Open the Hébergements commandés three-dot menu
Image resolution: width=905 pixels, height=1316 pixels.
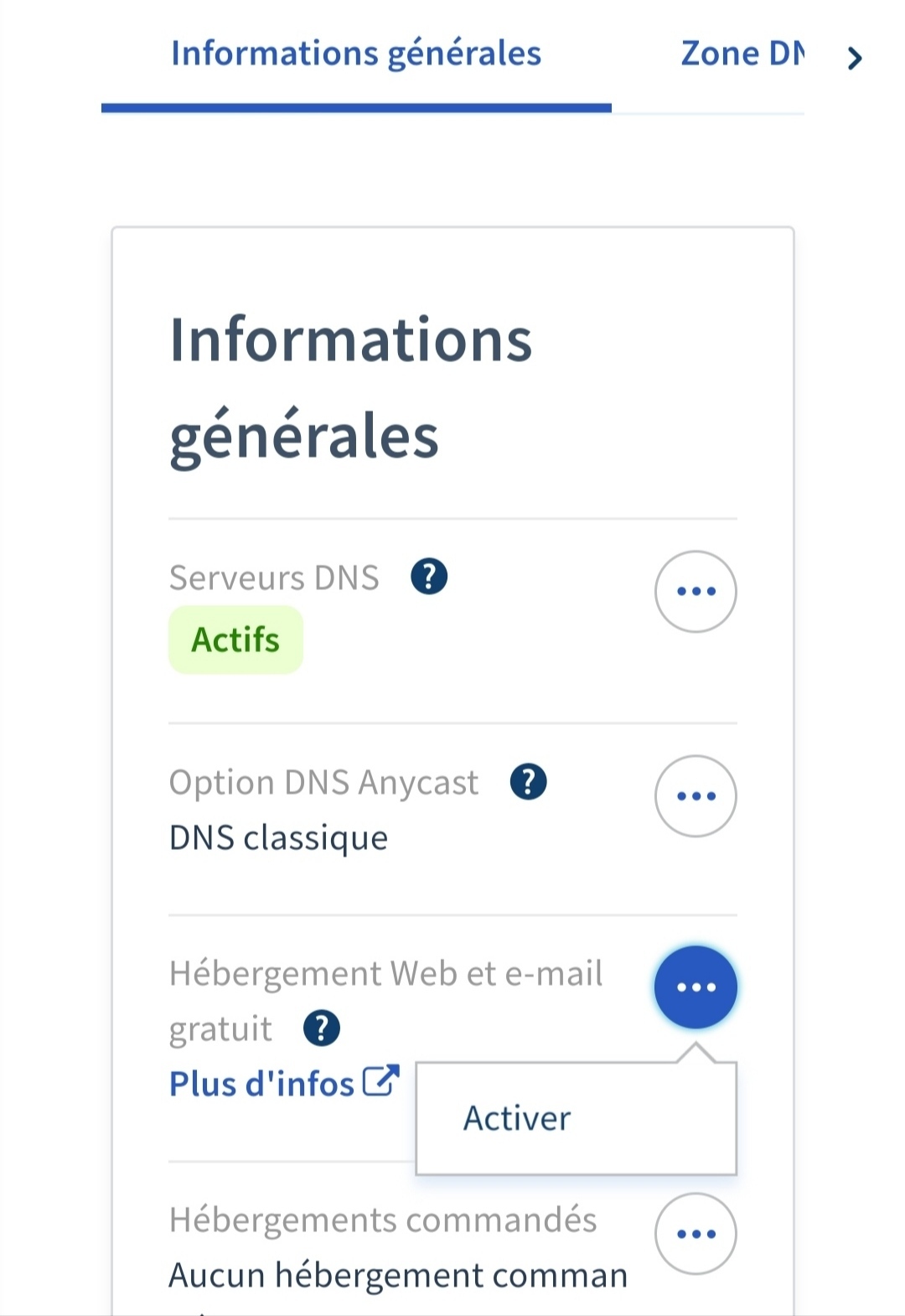tap(696, 1233)
